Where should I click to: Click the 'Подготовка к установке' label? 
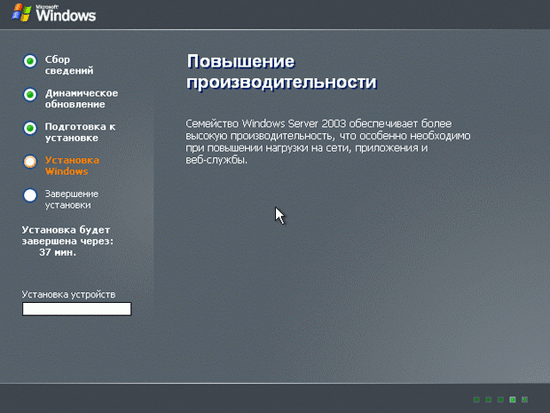click(80, 132)
